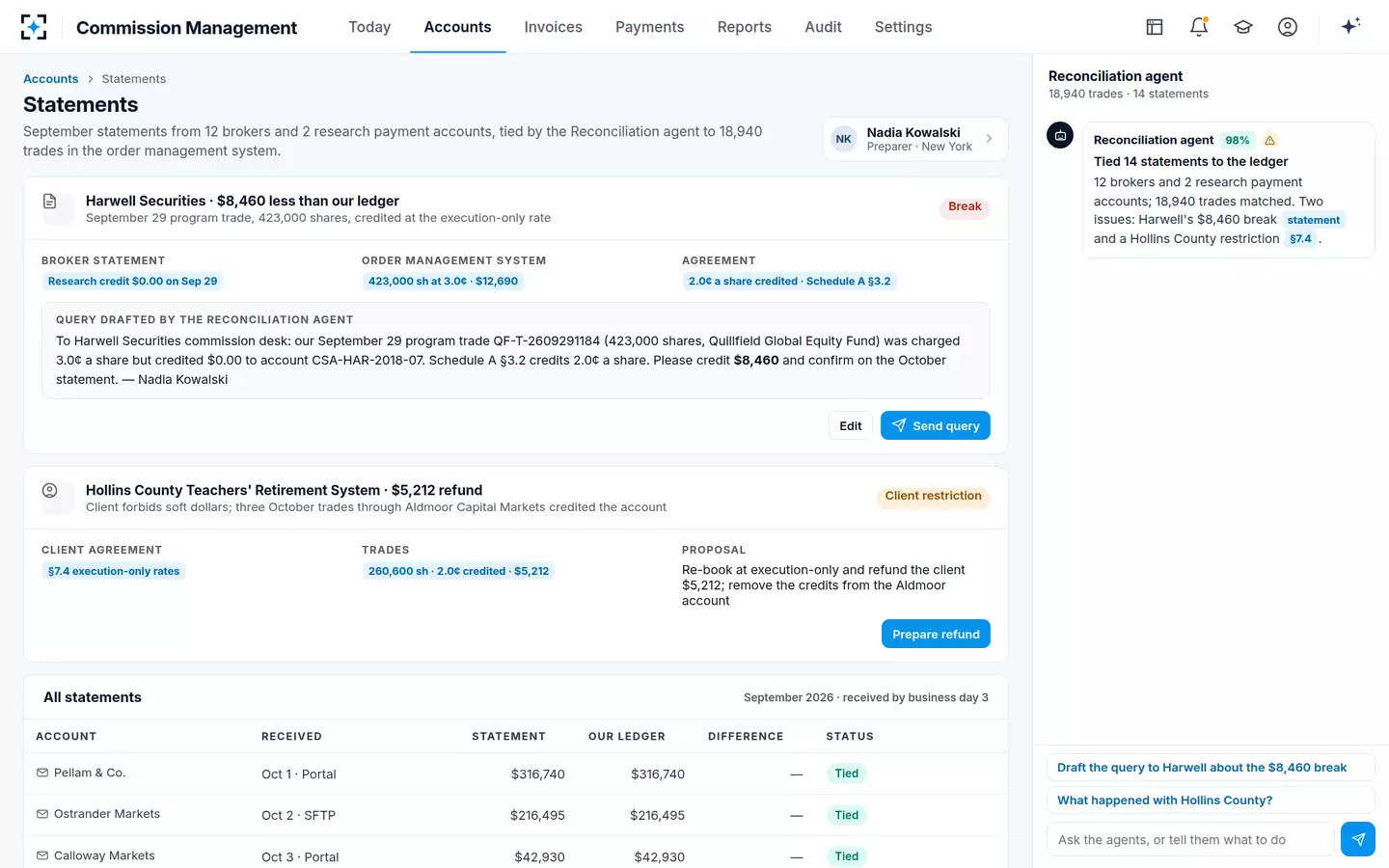This screenshot has width=1389, height=868.
Task: Click the Commission Management logo icon
Action: 34,27
